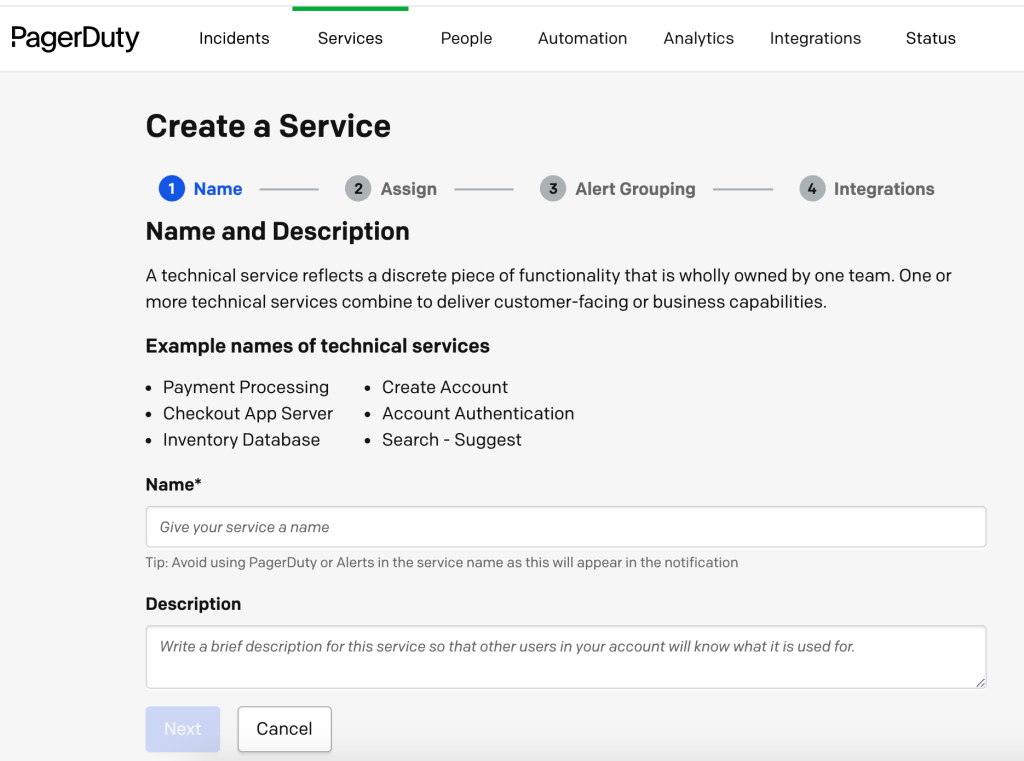Click the step 2 circle icon
This screenshot has height=761, width=1024.
pyautogui.click(x=357, y=189)
